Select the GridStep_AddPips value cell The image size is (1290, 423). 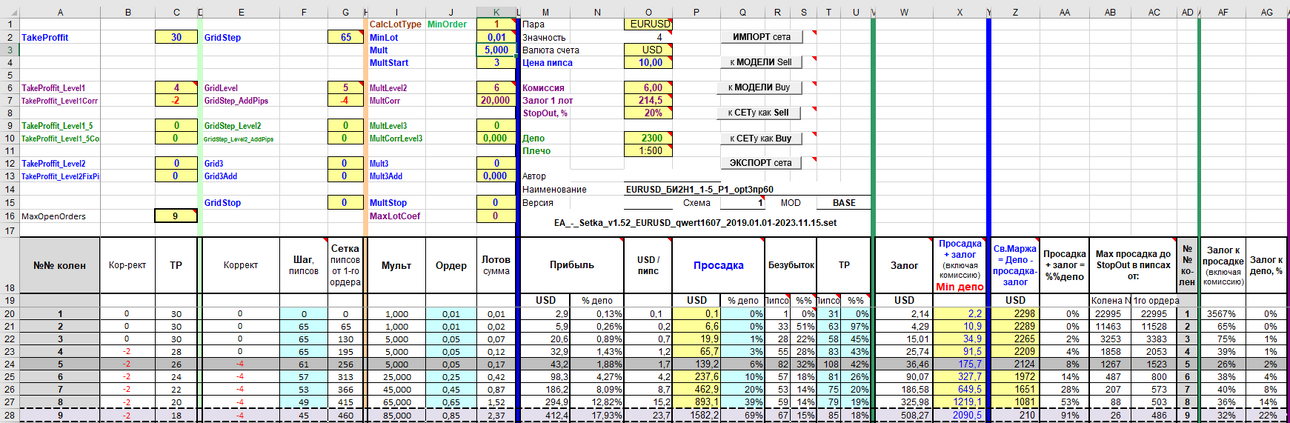point(345,101)
